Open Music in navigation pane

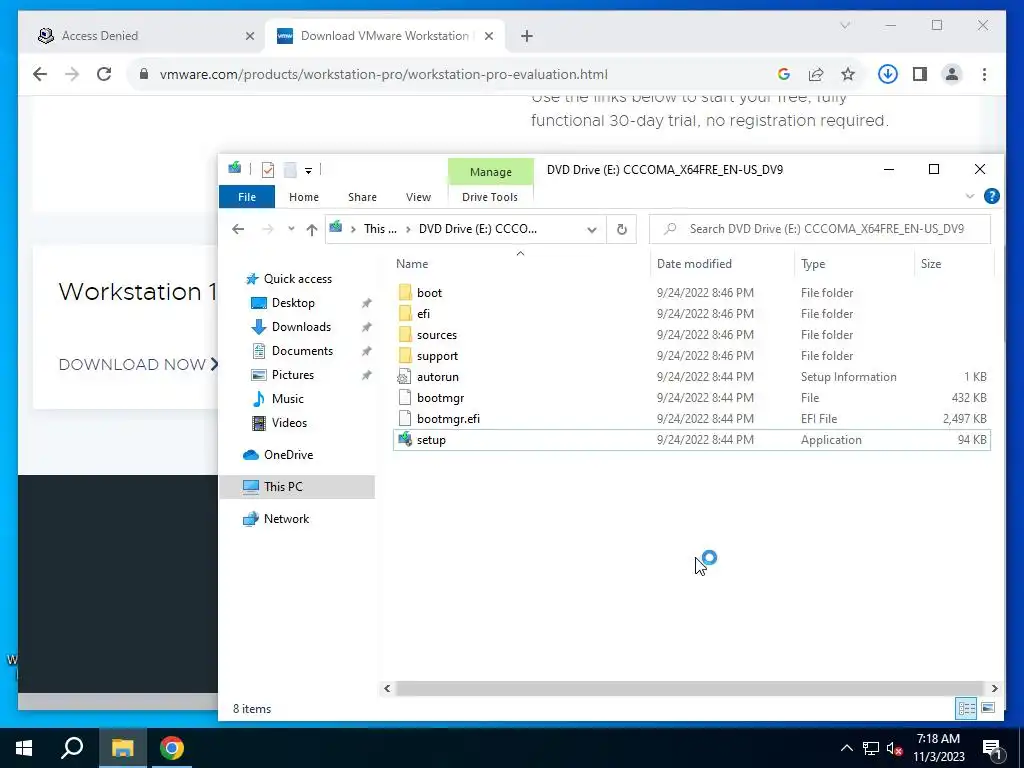[x=287, y=398]
